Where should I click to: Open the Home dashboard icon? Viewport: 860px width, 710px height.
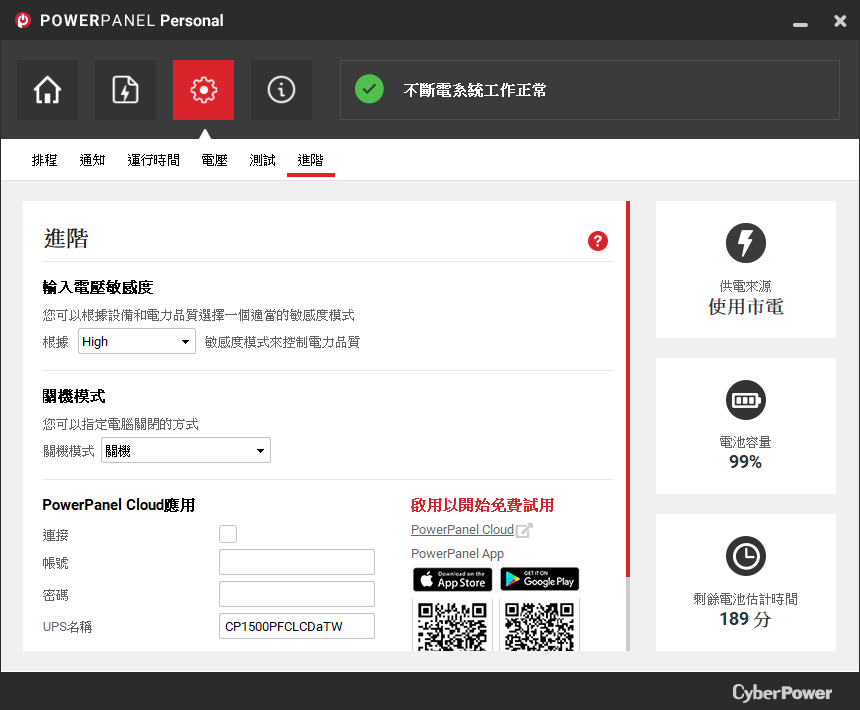click(x=47, y=90)
